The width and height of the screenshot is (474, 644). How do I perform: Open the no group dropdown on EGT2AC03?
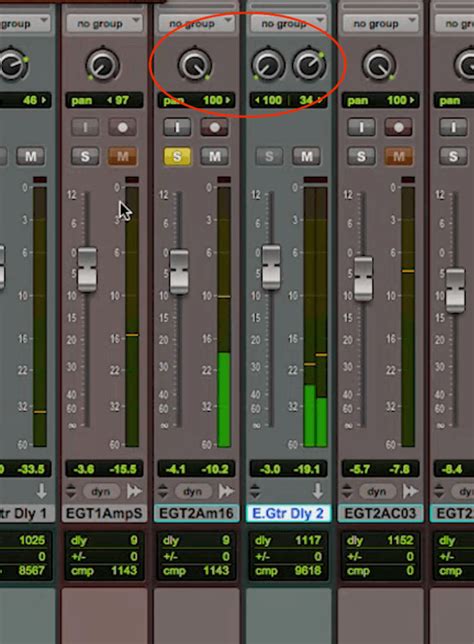coord(380,24)
